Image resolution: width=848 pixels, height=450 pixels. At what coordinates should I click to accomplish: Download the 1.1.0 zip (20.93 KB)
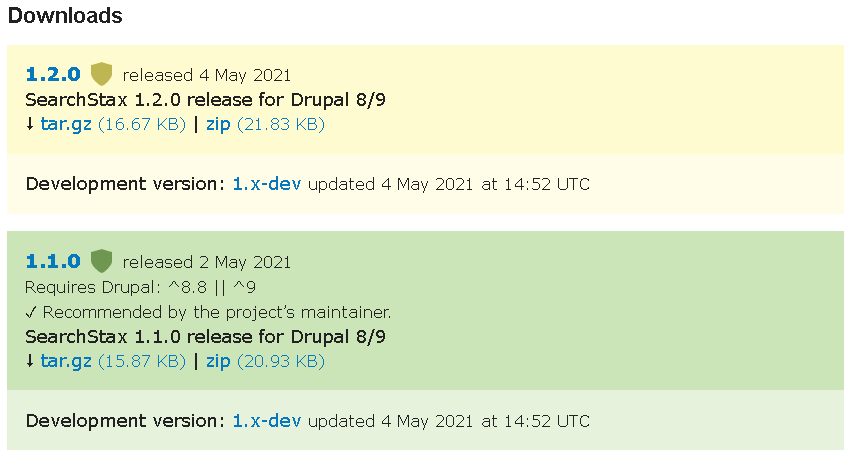pyautogui.click(x=218, y=361)
